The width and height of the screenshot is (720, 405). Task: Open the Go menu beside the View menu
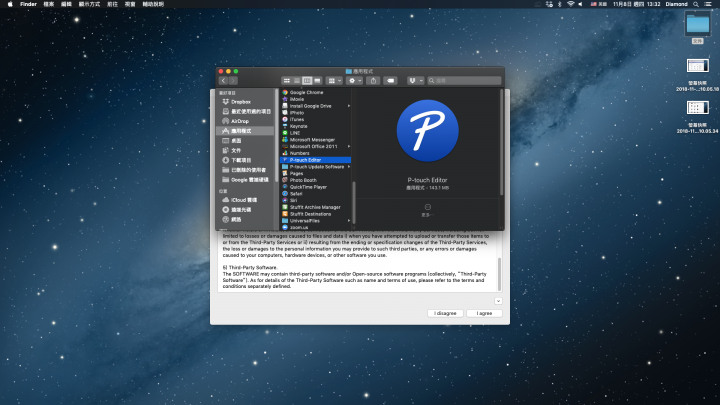point(112,4)
